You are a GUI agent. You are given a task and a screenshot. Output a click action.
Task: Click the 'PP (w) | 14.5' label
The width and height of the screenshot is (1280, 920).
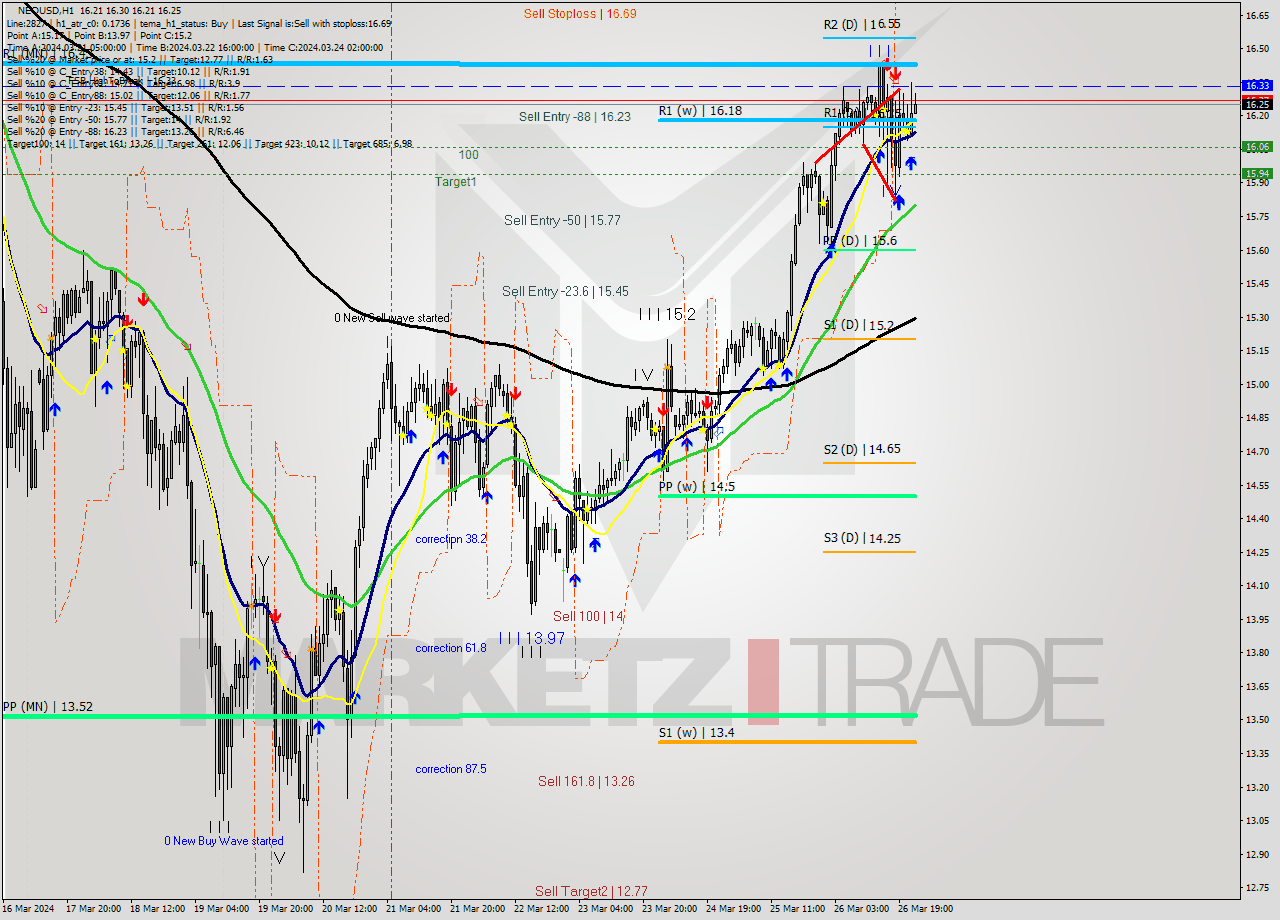point(697,486)
